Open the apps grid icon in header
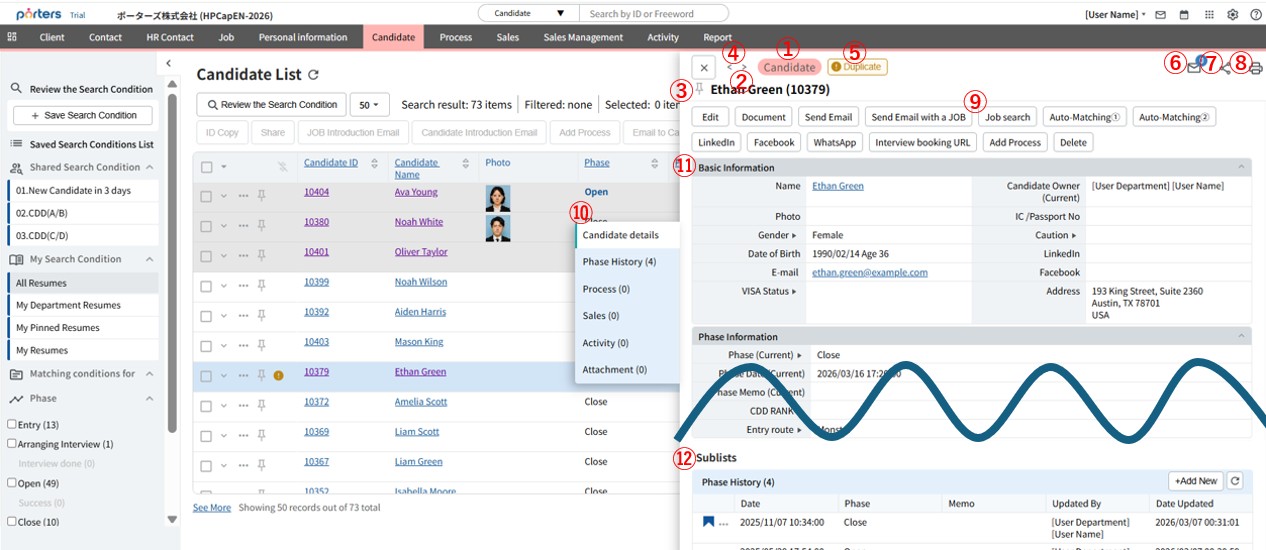The height and width of the screenshot is (550, 1266). tap(1208, 15)
